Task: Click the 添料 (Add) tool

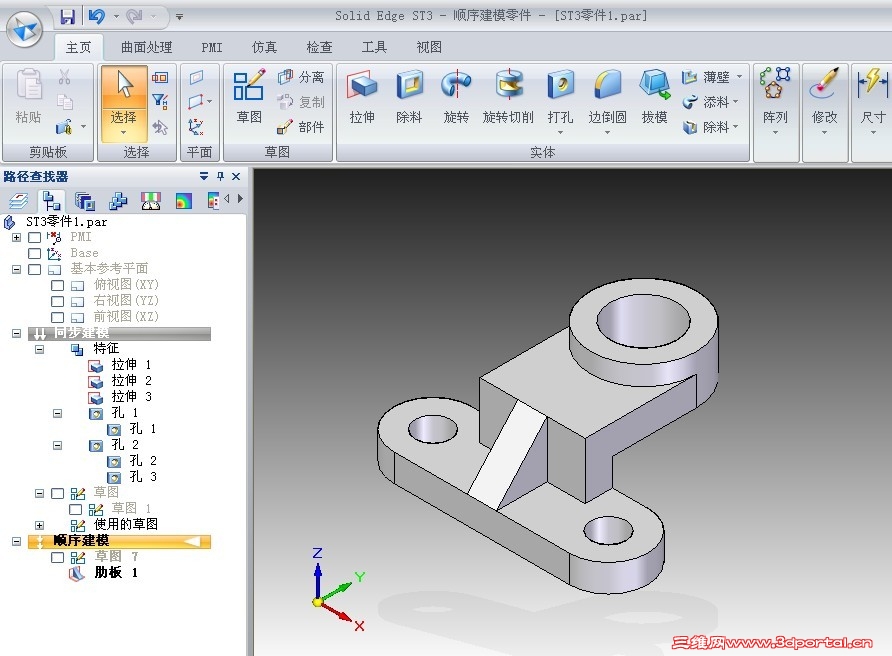Action: point(710,102)
